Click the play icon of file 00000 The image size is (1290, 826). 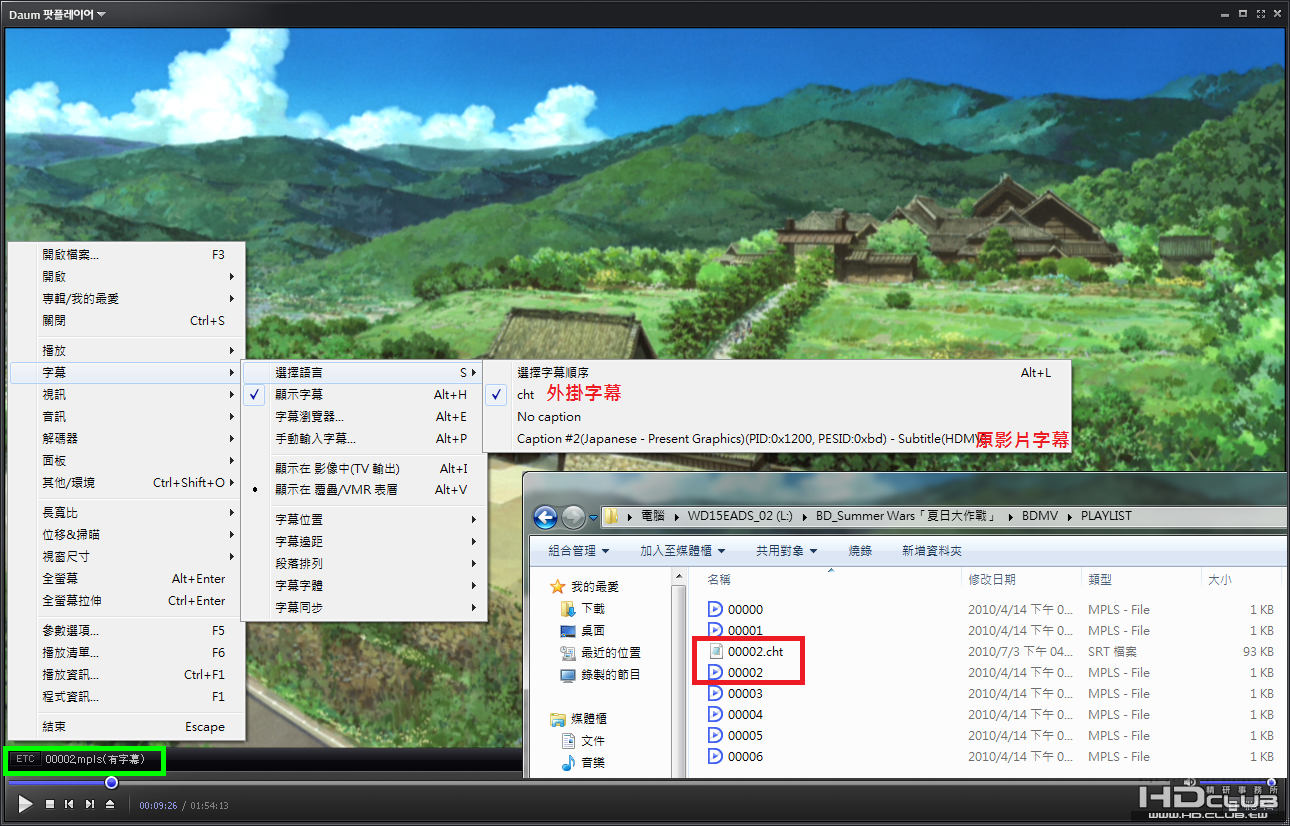[715, 609]
